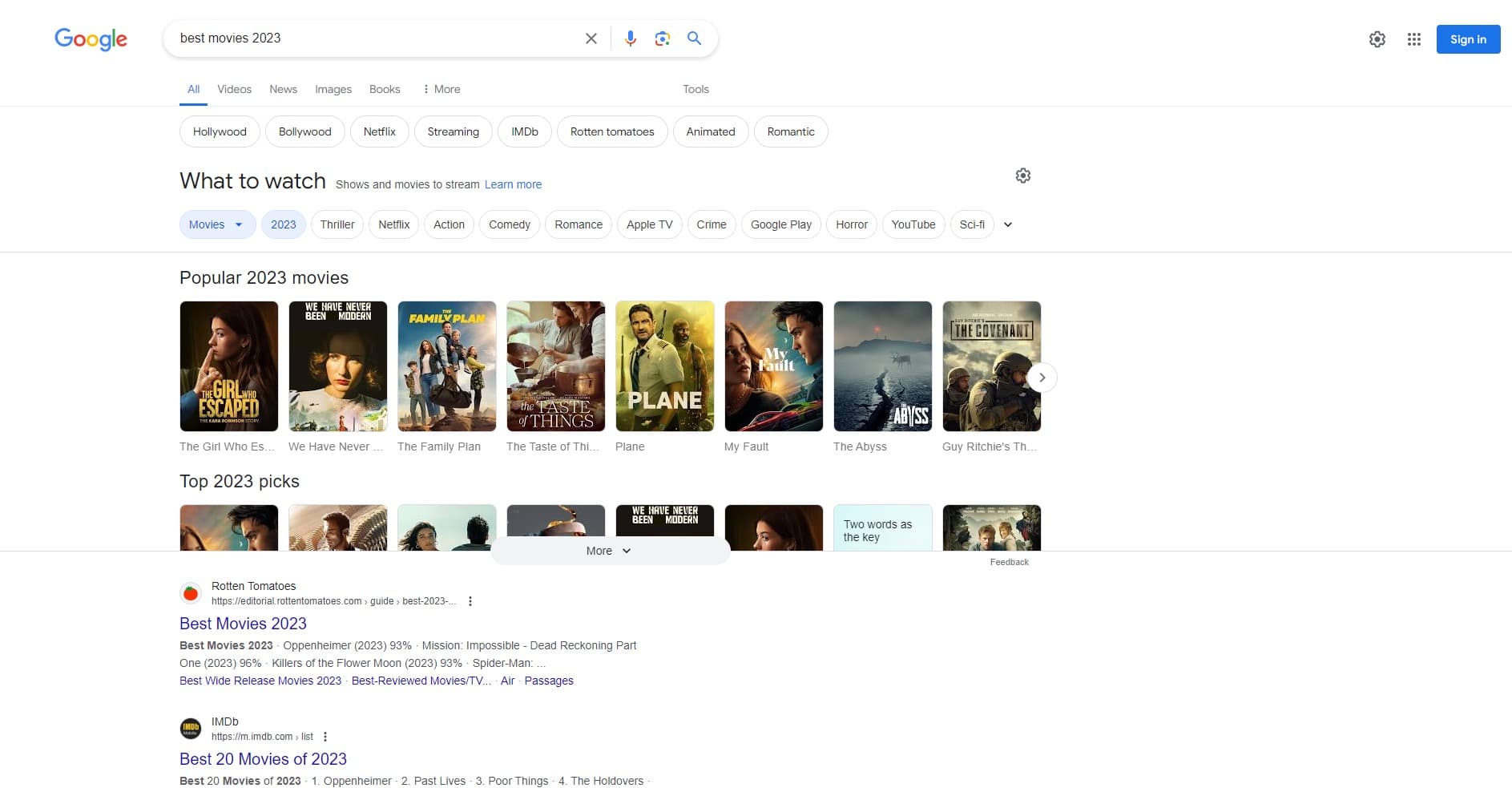Open Google Lens image search icon
Image resolution: width=1512 pixels, height=788 pixels.
(662, 38)
